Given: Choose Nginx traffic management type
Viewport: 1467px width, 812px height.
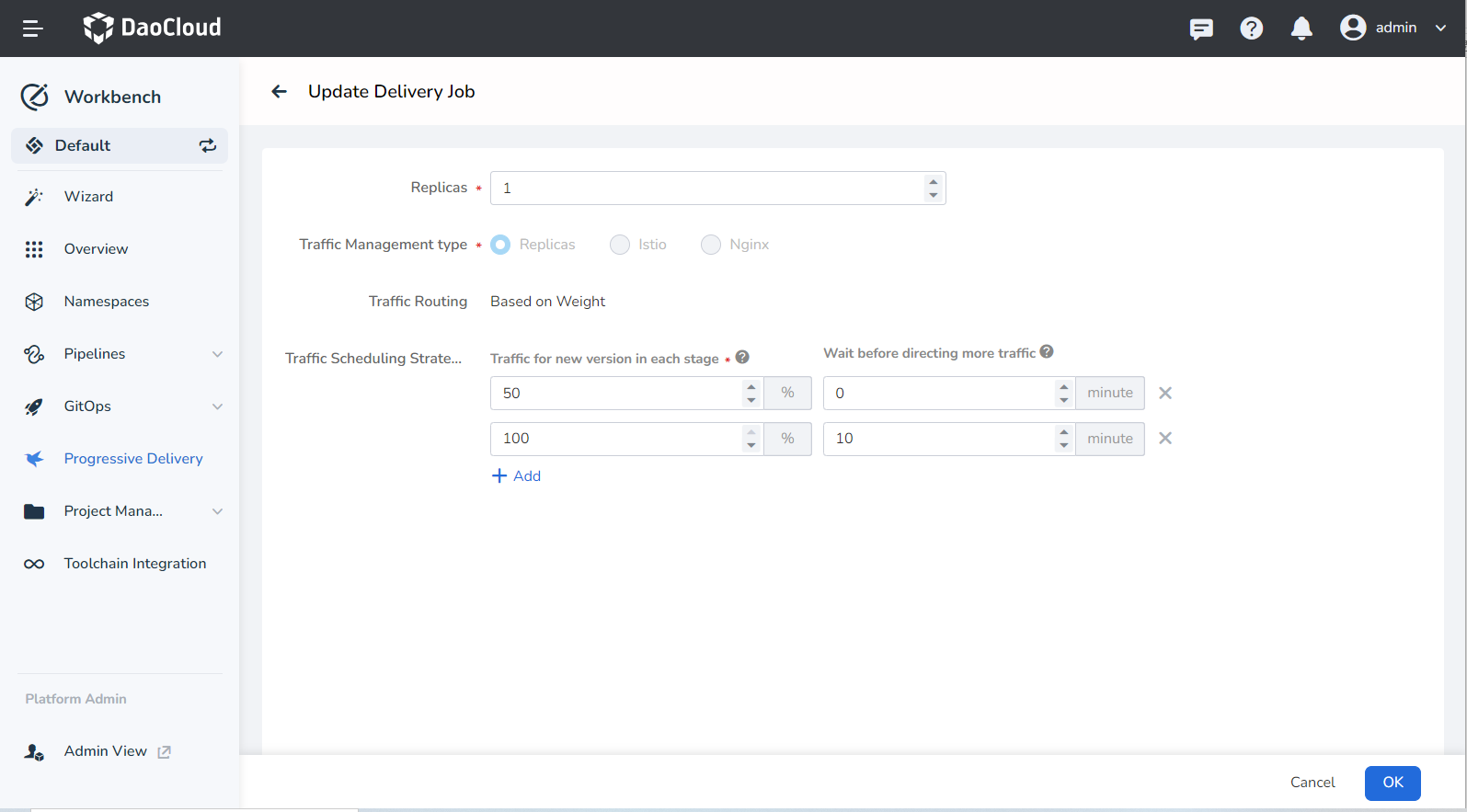Looking at the screenshot, I should (x=711, y=245).
